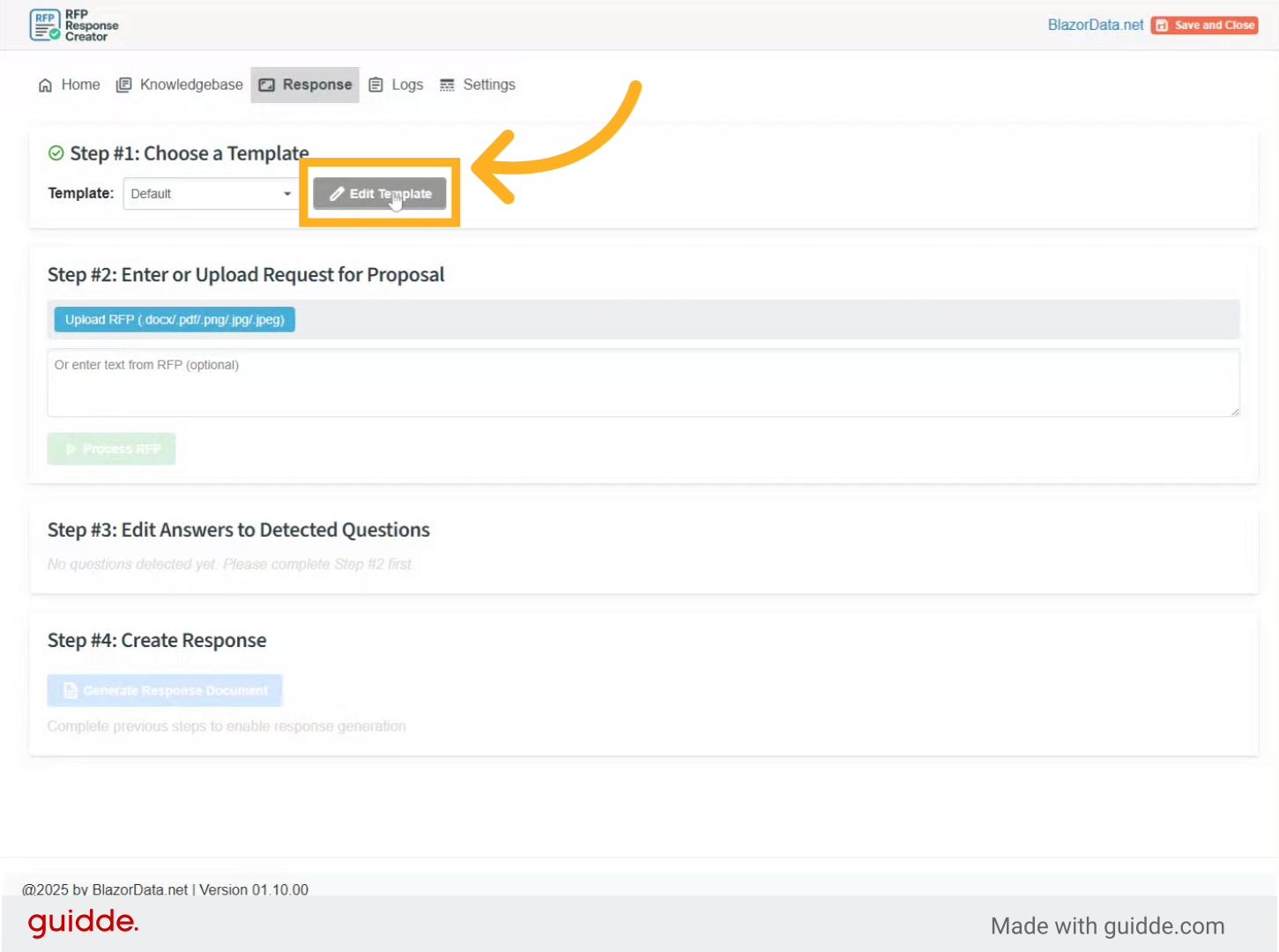1279x952 pixels.
Task: Click the 'Step #4: Create Response' heading
Action: click(157, 641)
